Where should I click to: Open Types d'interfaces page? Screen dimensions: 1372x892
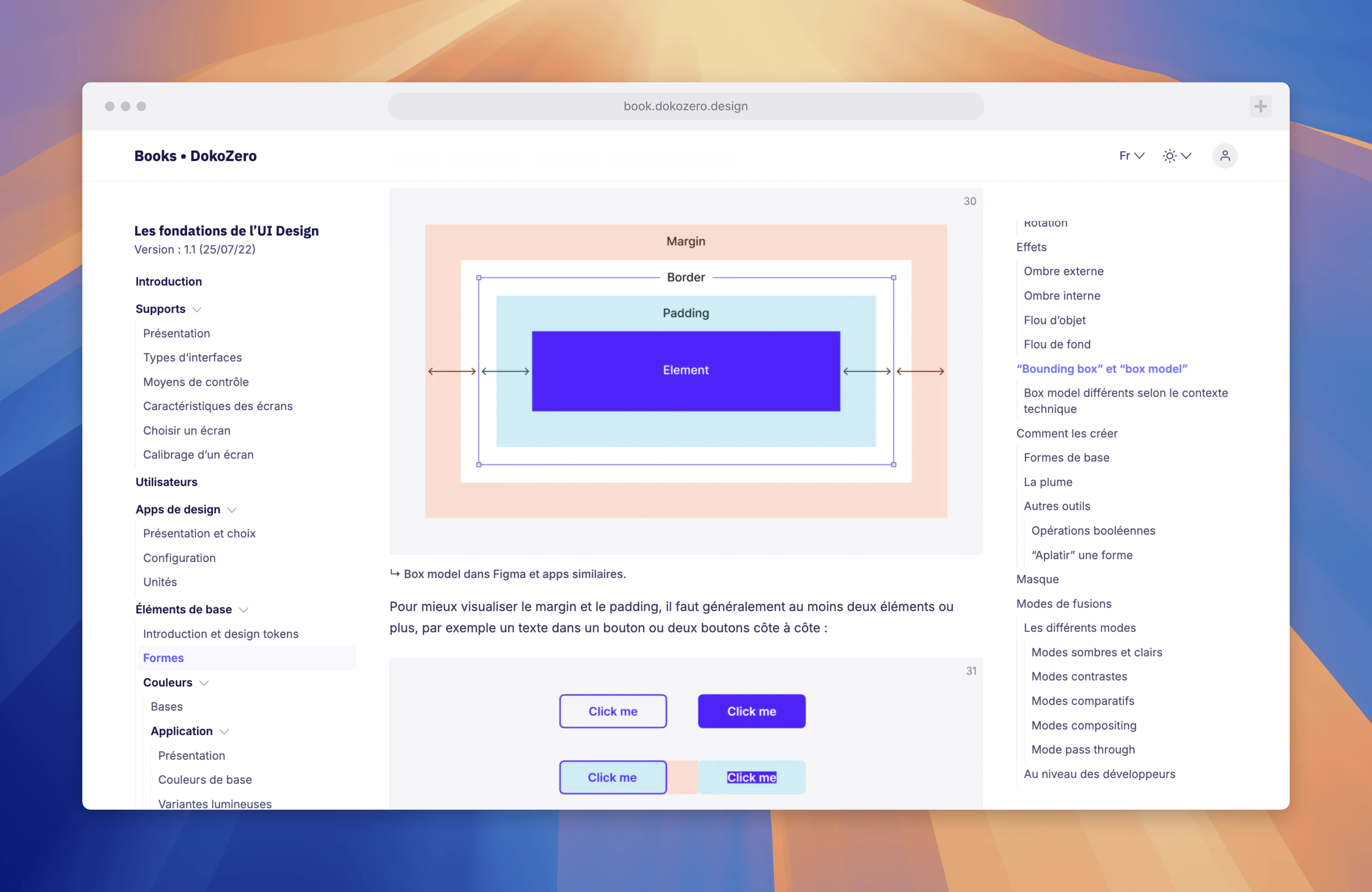[192, 357]
